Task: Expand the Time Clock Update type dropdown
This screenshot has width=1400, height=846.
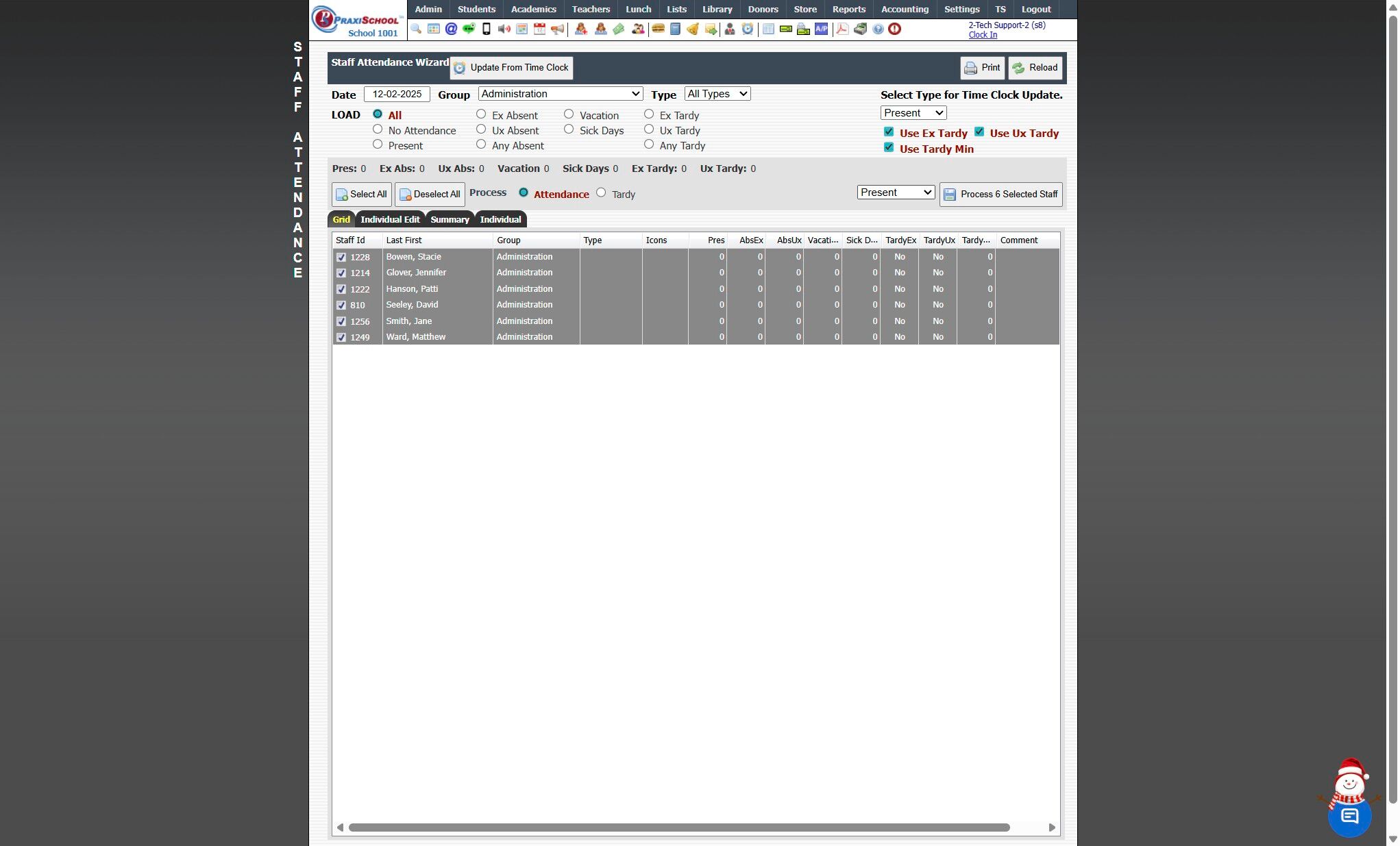Action: 913,113
